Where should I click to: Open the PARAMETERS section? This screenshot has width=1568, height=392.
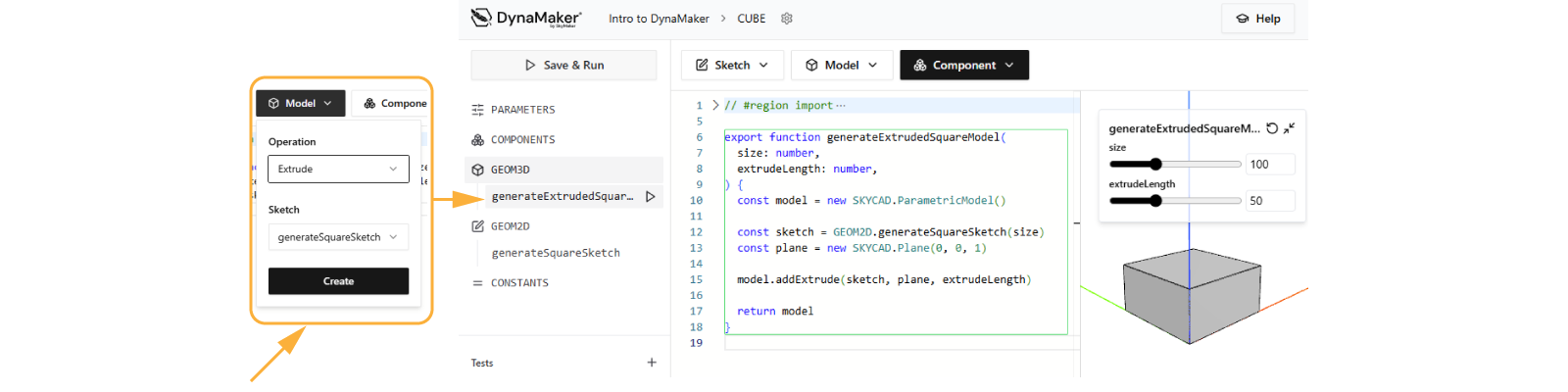[x=523, y=110]
